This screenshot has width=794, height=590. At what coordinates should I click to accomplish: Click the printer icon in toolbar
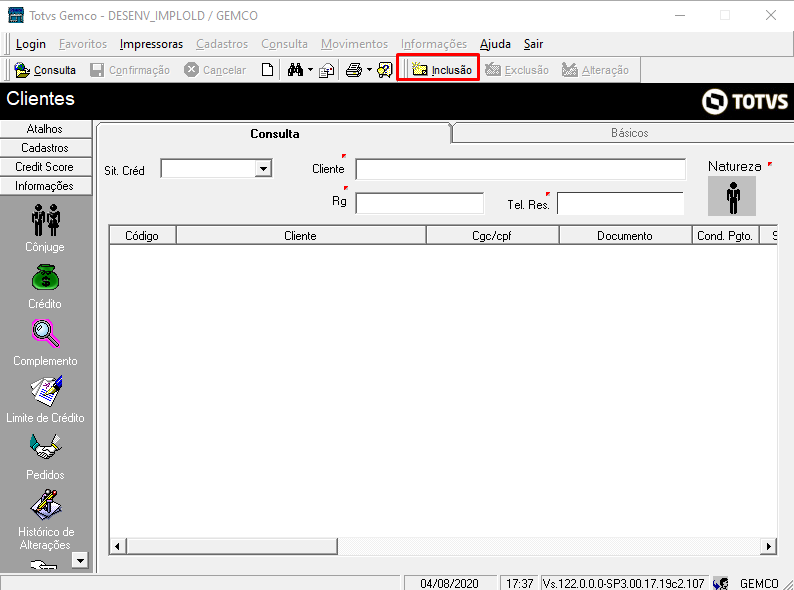[354, 70]
